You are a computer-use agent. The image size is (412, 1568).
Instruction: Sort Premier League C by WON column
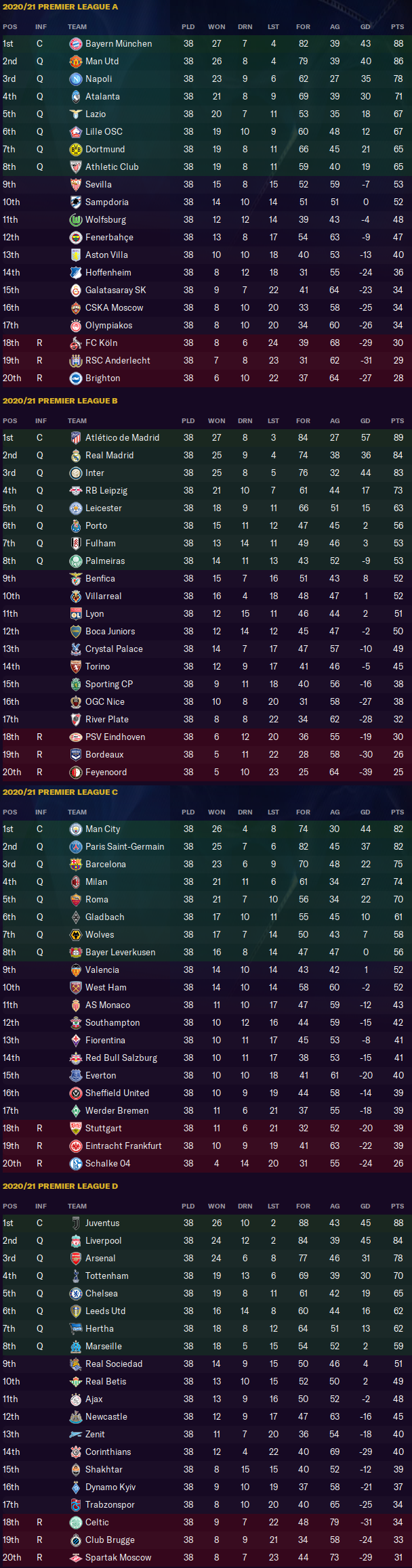tap(217, 812)
